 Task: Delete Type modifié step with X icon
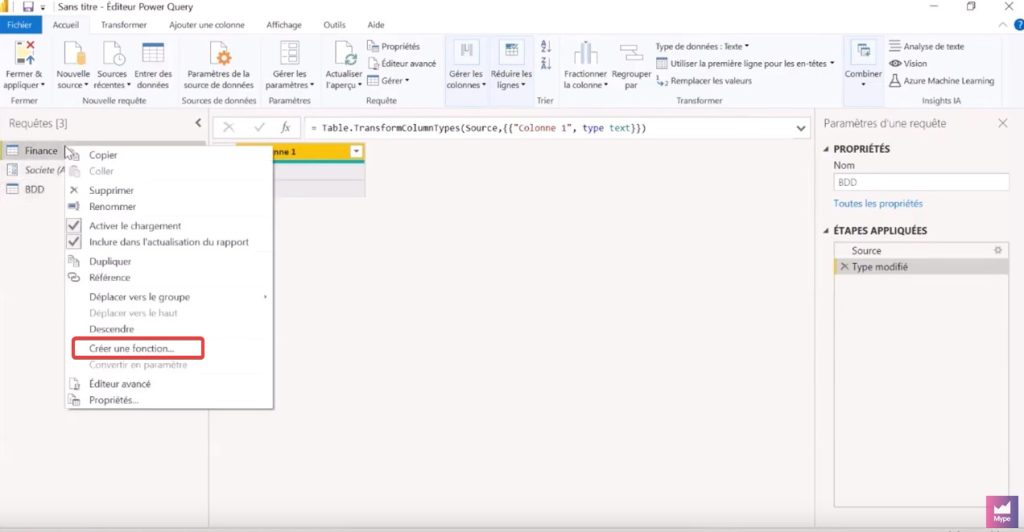pos(844,266)
